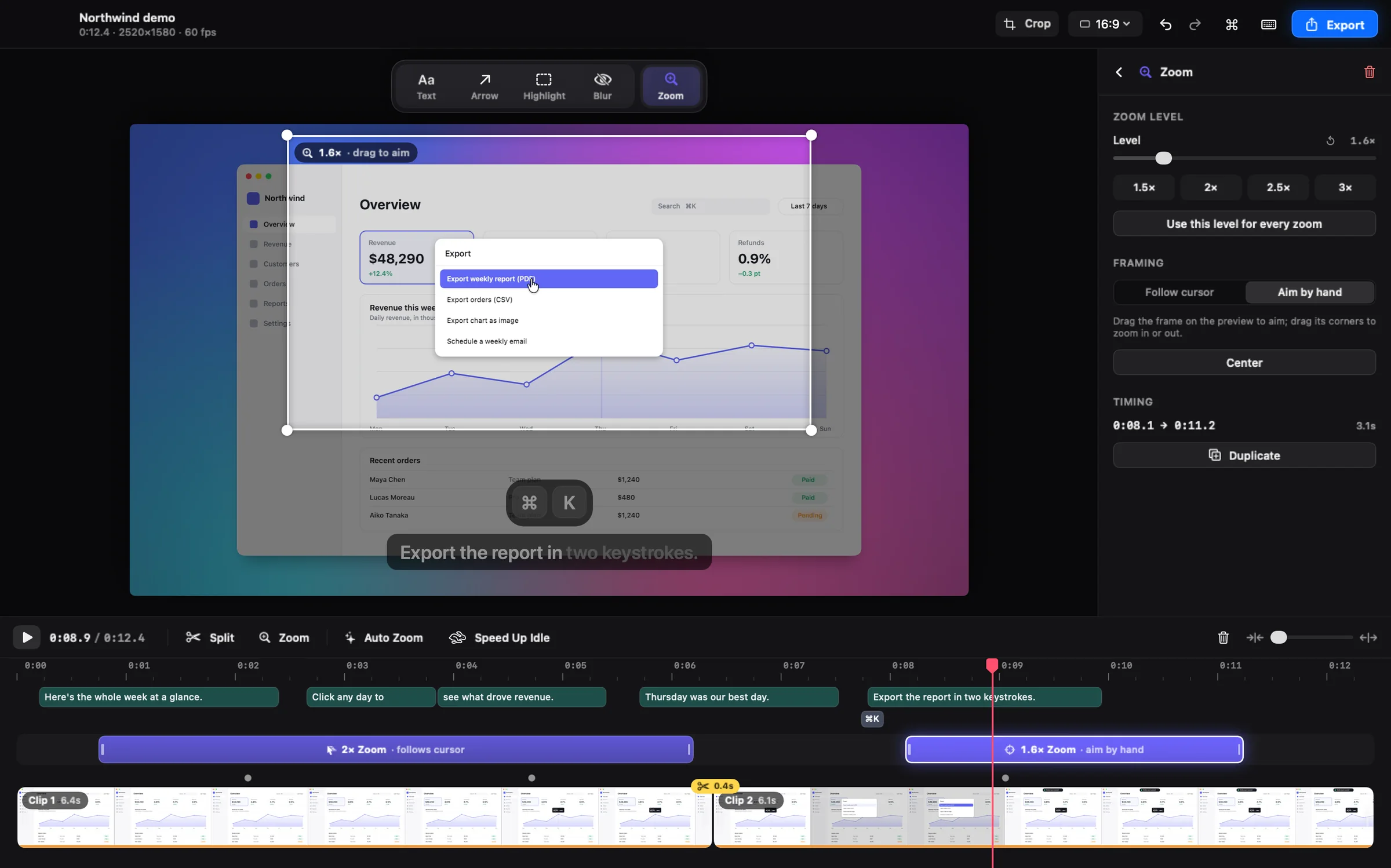The height and width of the screenshot is (868, 1391).
Task: Go back from the Zoom panel
Action: tap(1119, 72)
